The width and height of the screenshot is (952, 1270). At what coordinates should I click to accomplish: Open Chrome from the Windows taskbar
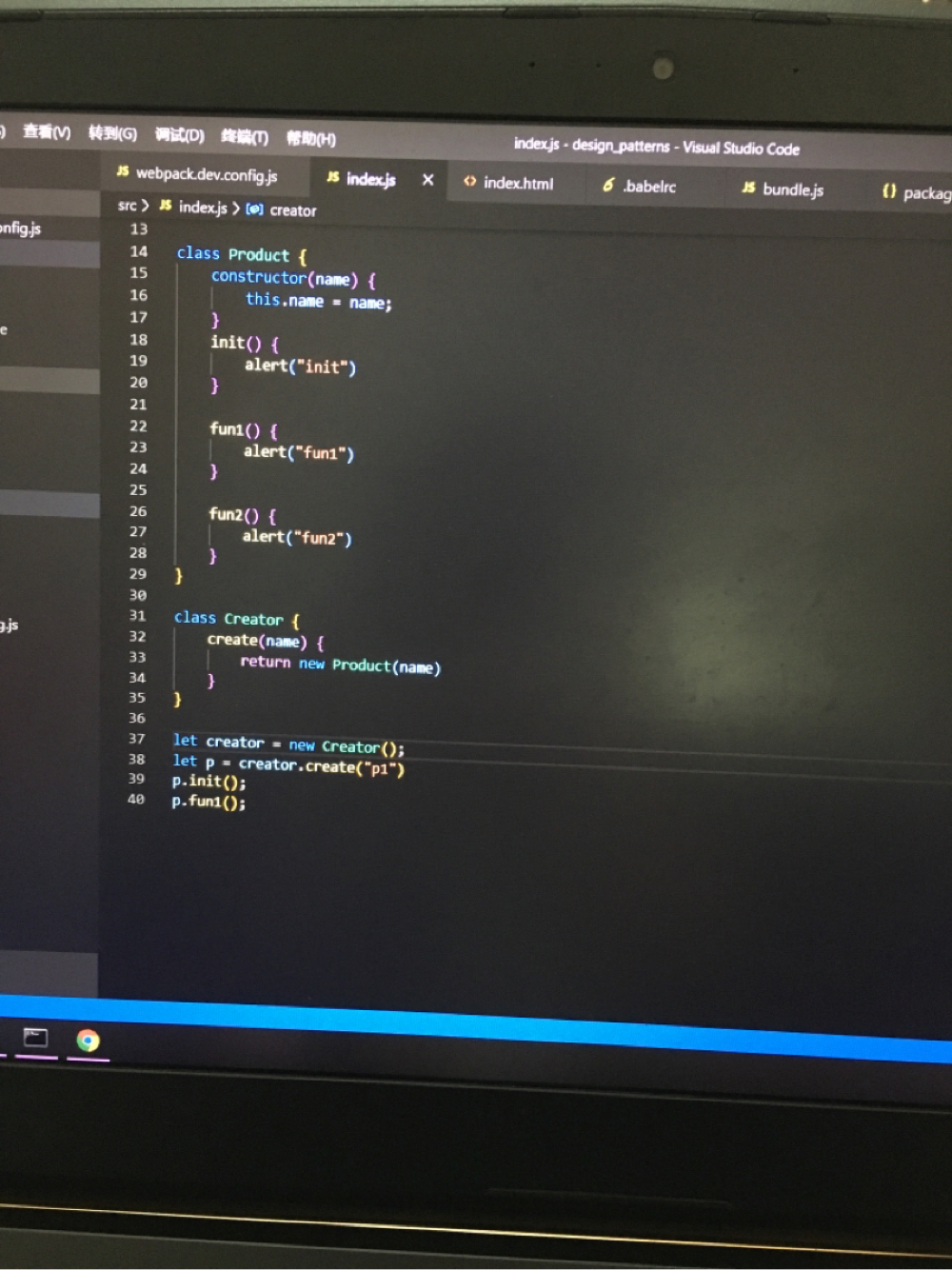88,1041
